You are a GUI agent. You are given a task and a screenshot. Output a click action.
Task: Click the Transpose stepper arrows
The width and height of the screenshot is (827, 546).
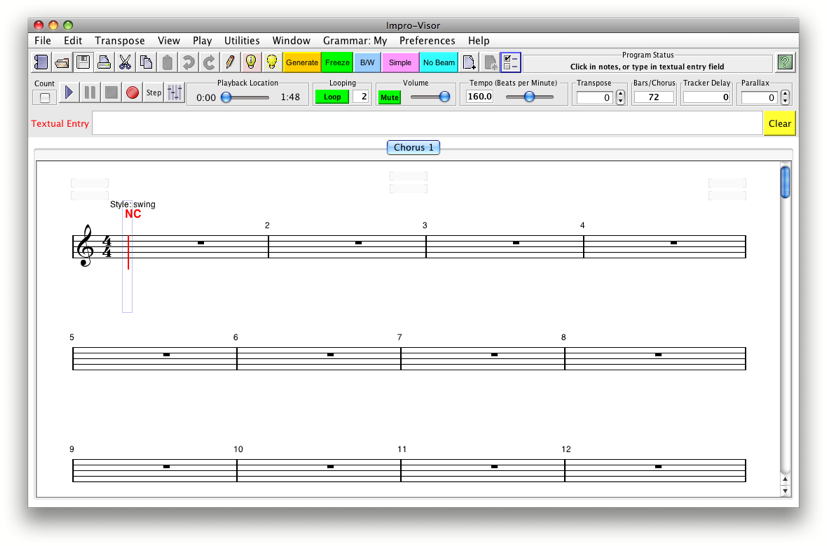pos(620,97)
